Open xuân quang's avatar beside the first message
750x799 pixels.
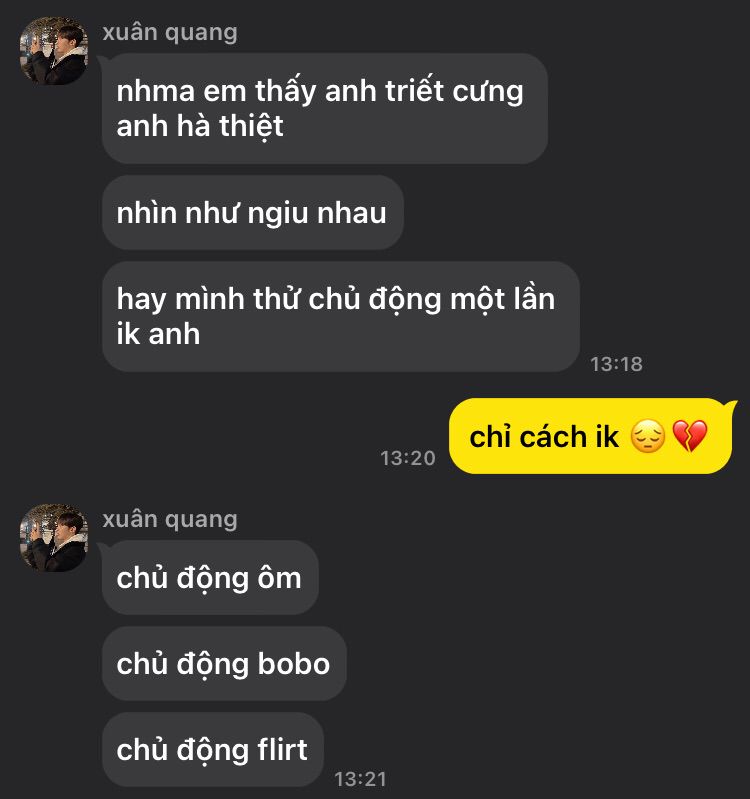54,51
